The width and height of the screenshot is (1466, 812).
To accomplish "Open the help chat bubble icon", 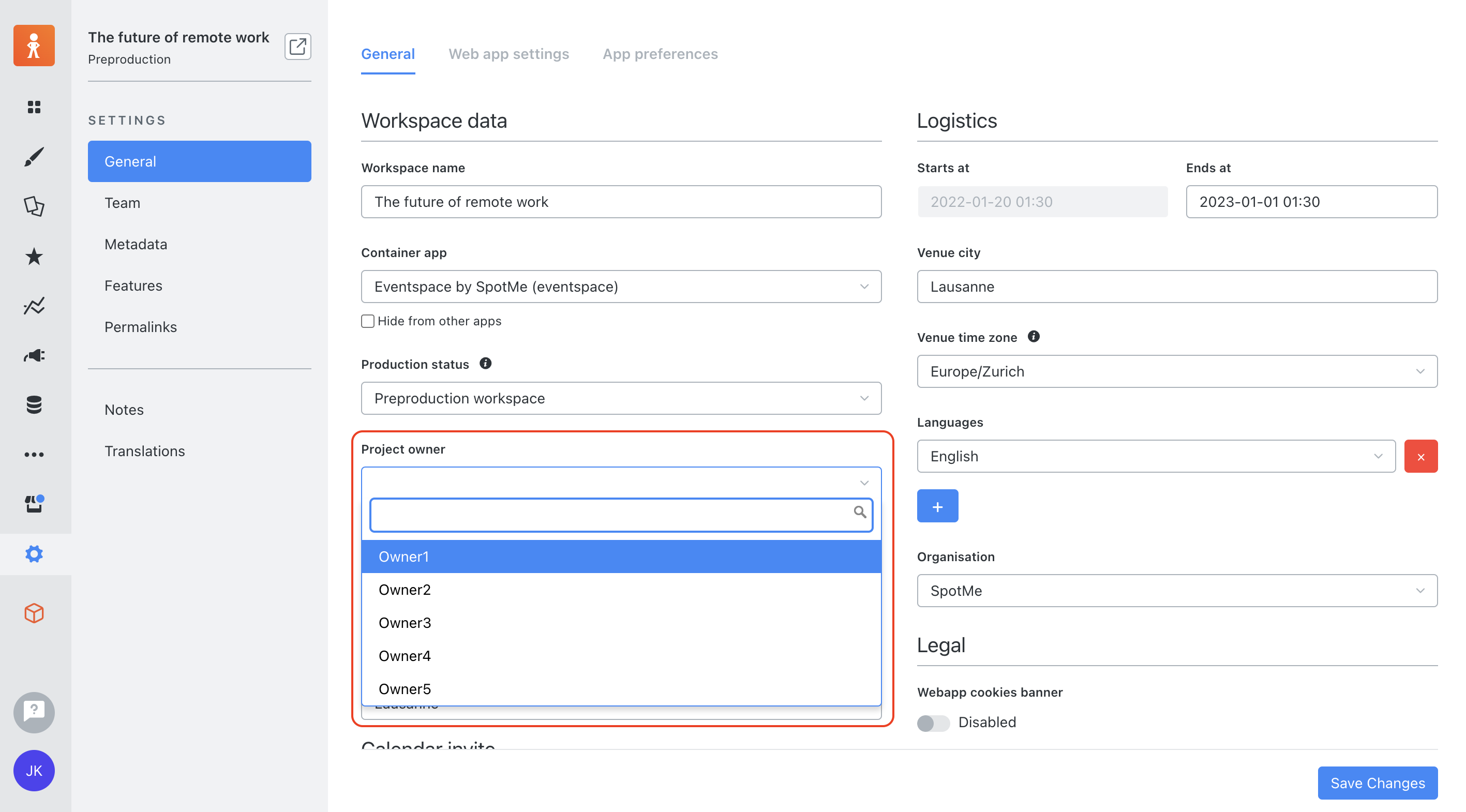I will point(34,712).
